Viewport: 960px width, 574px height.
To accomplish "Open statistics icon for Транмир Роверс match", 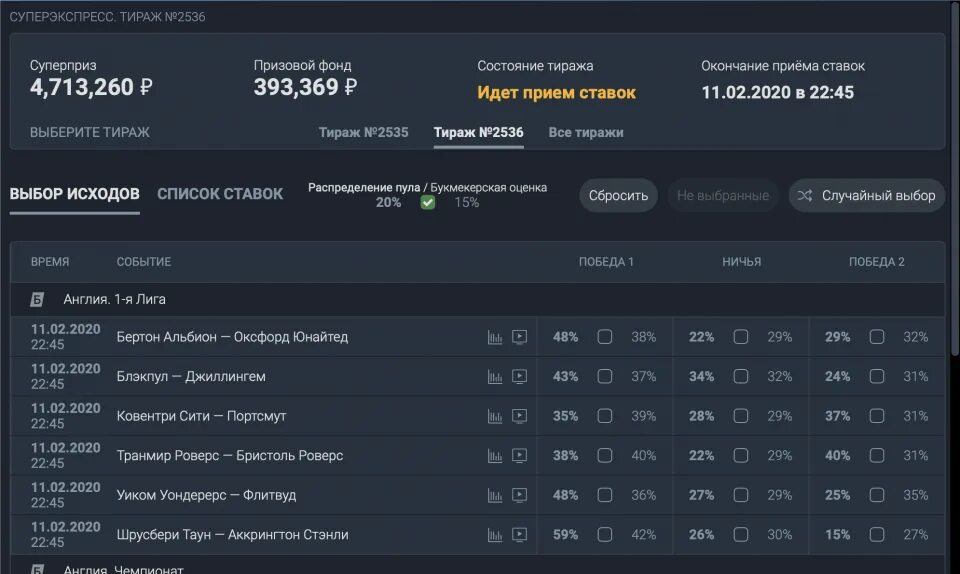I will coord(495,456).
